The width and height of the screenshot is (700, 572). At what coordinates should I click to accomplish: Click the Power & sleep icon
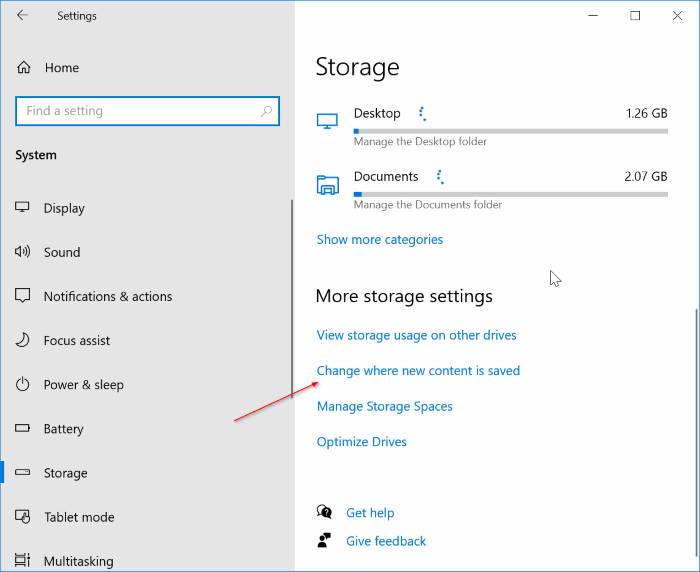[x=22, y=384]
